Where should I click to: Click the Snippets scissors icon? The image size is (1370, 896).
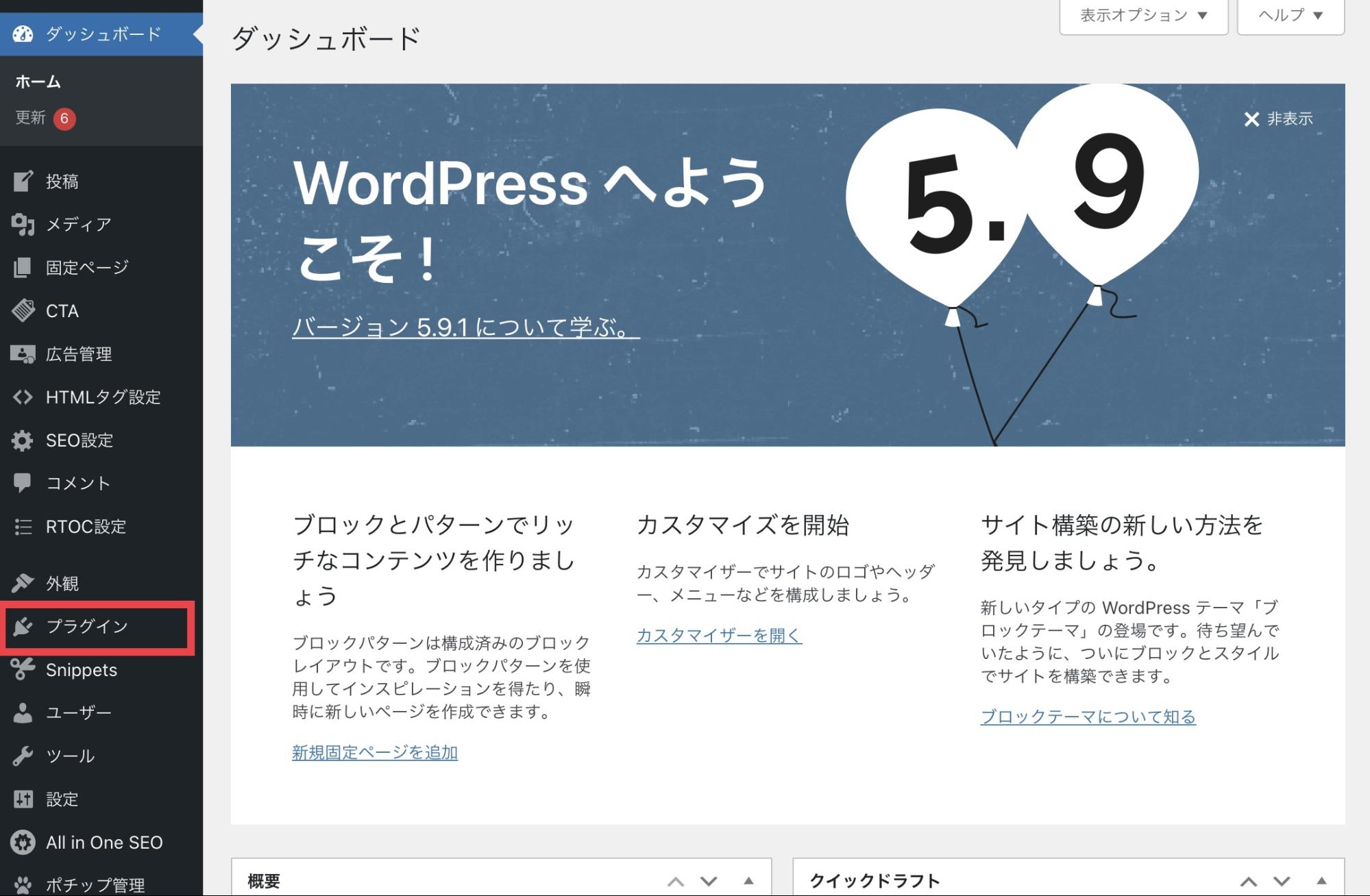click(x=23, y=669)
